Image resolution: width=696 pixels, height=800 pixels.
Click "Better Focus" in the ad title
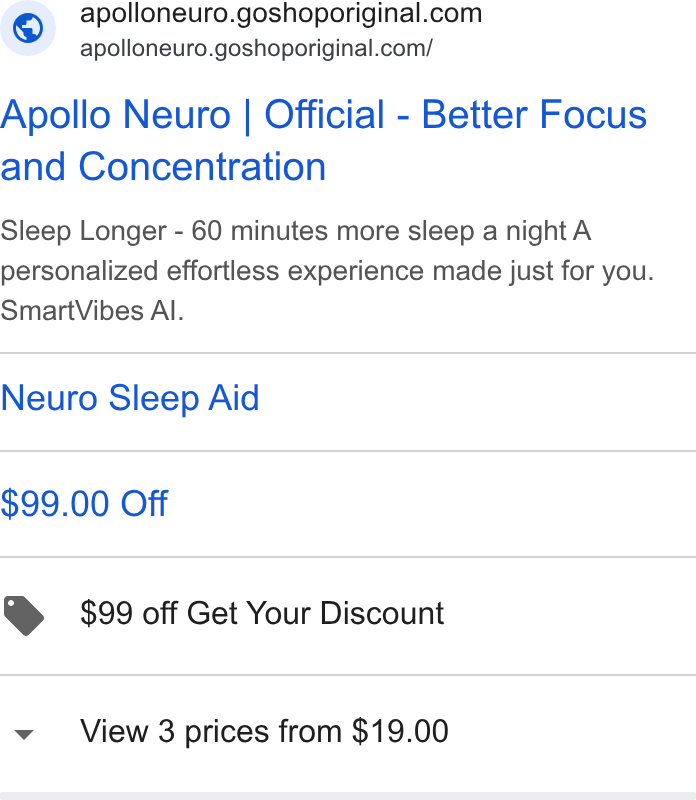(x=534, y=115)
